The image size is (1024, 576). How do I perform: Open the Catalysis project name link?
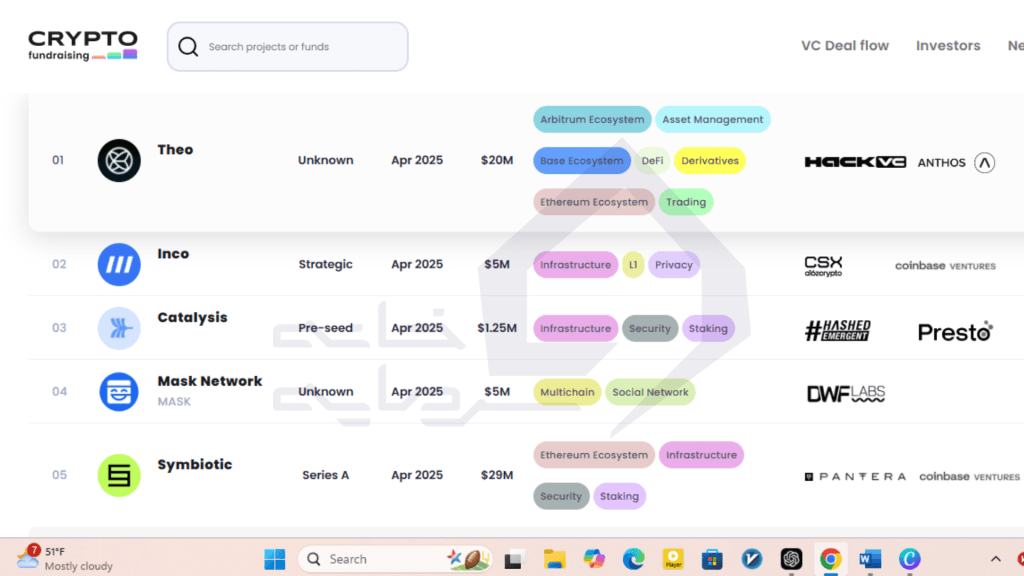(192, 317)
